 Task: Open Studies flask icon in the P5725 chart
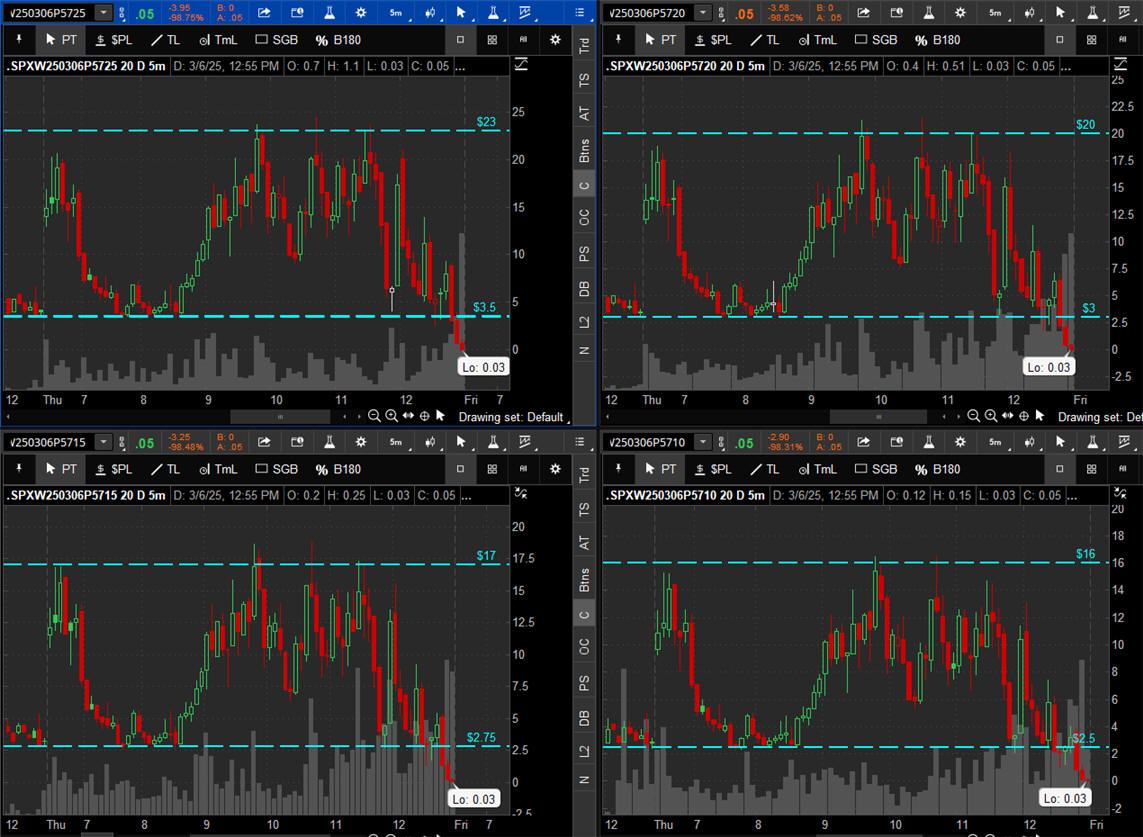coord(329,13)
